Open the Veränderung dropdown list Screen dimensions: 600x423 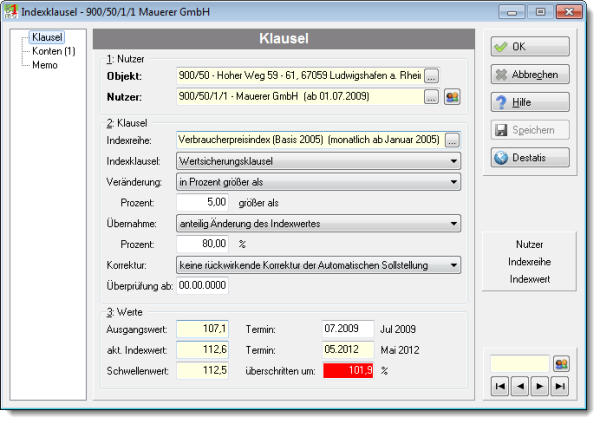tap(454, 182)
